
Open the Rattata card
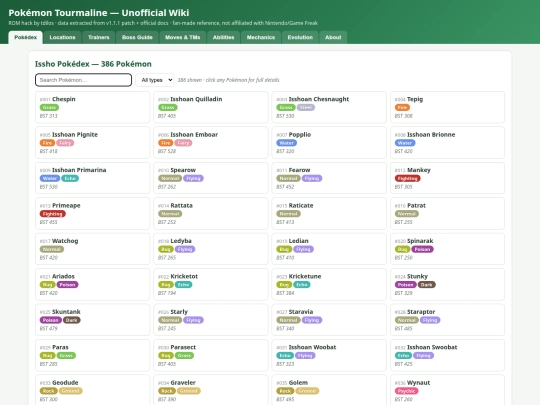[x=211, y=214]
